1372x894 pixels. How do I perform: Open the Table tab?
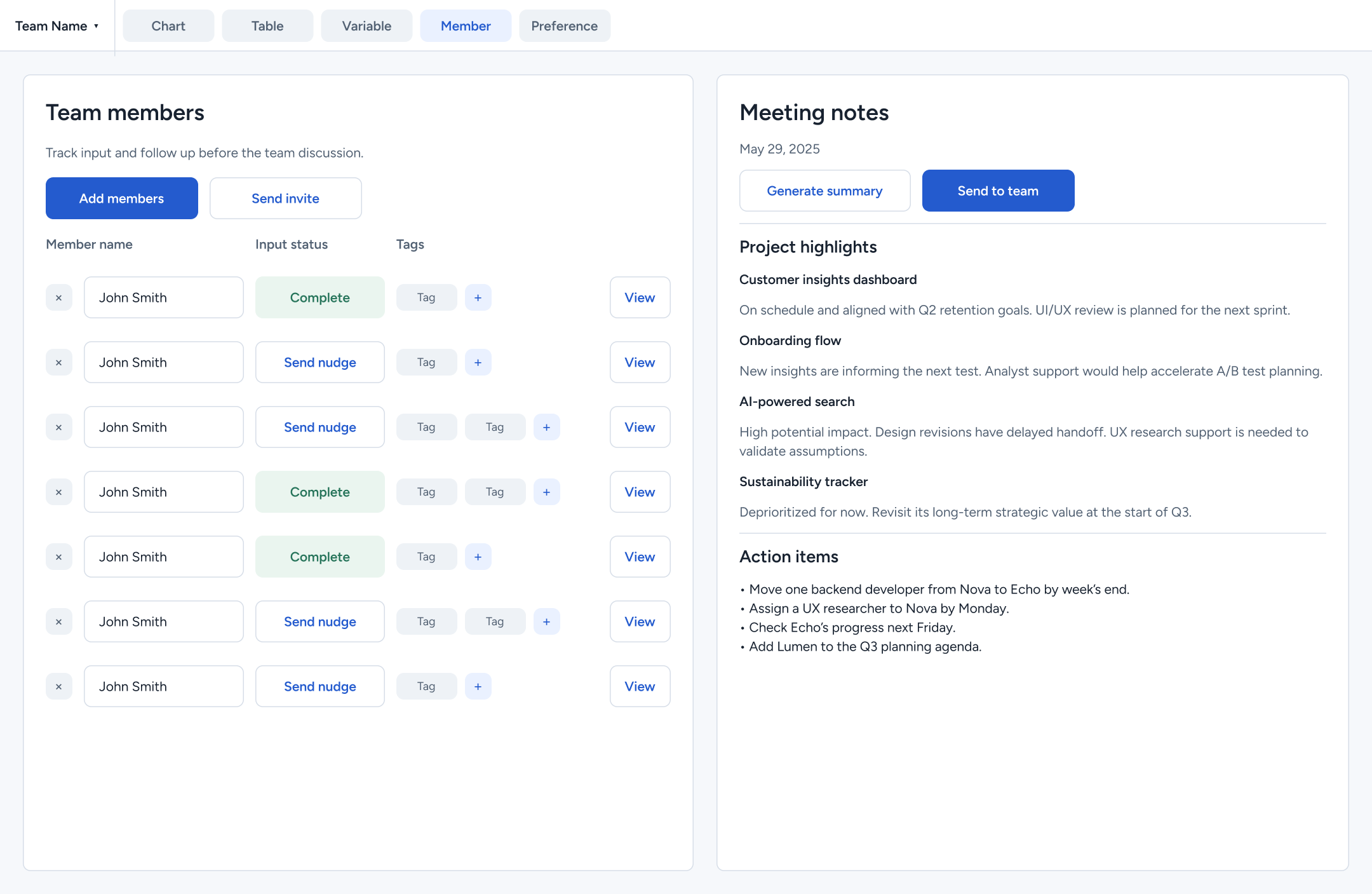click(x=267, y=26)
